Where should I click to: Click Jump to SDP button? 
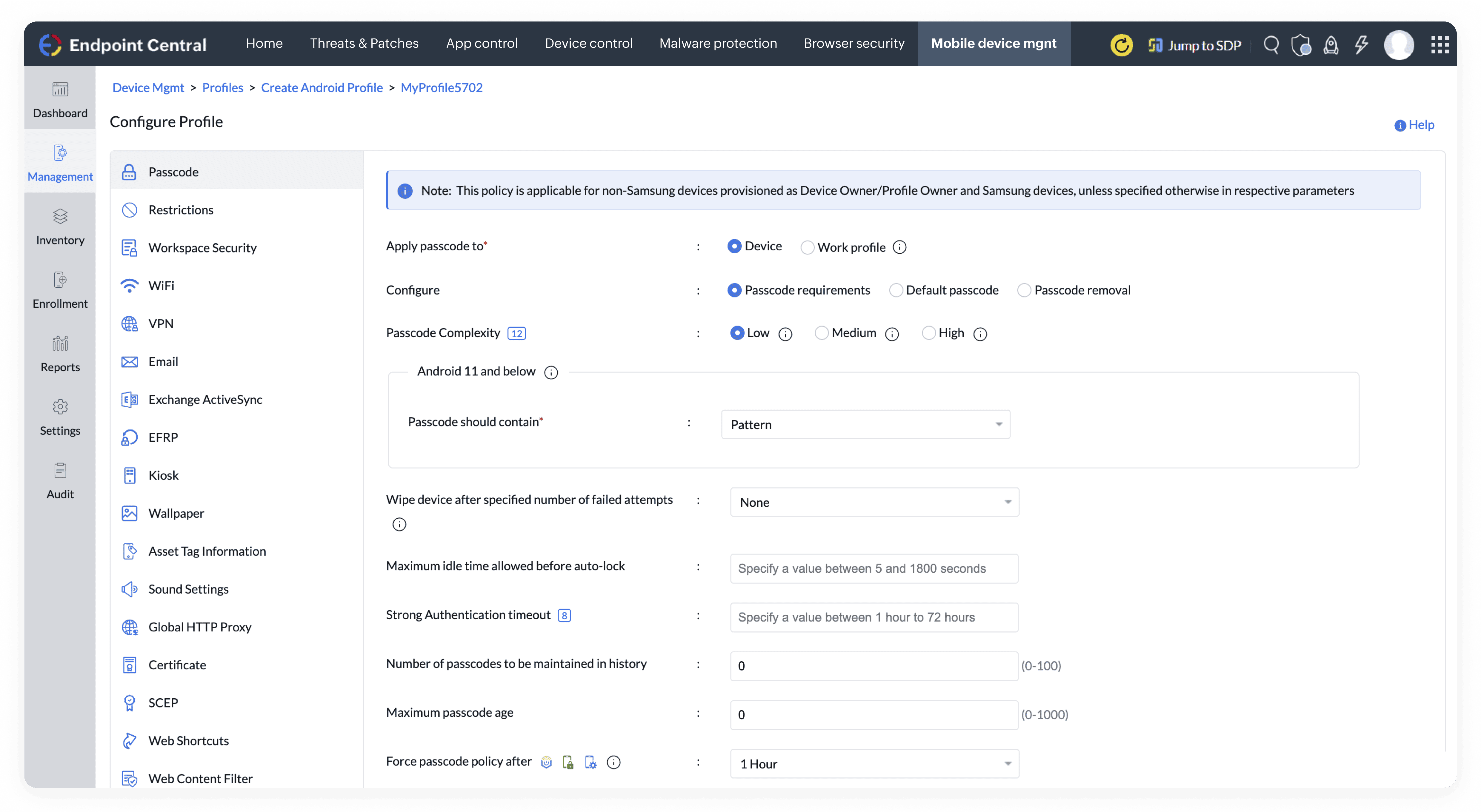click(1195, 45)
